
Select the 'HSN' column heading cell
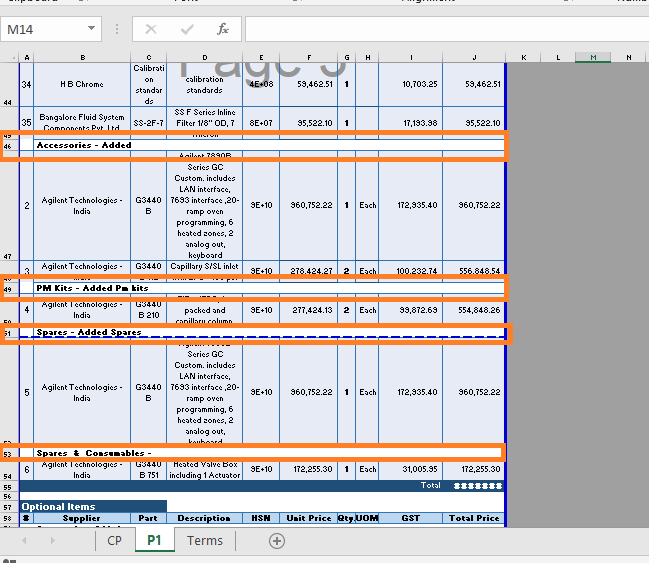[x=261, y=518]
